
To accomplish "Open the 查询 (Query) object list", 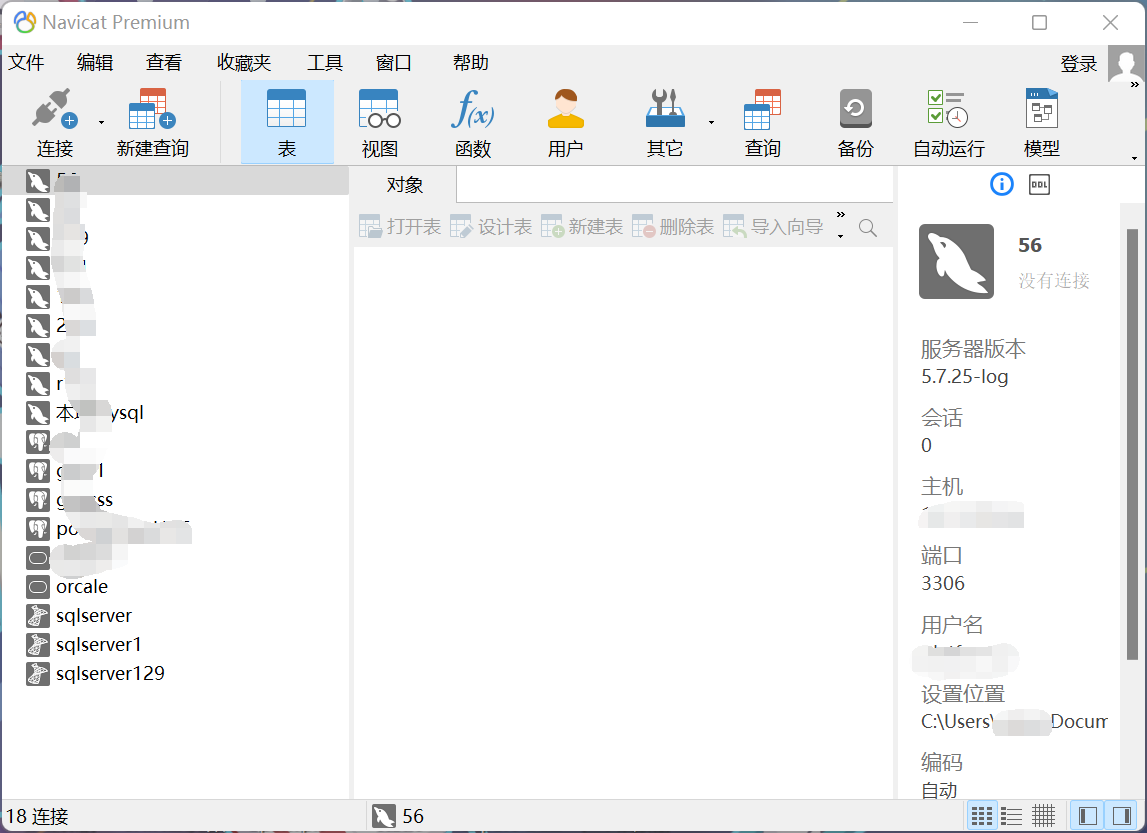I will coord(762,122).
